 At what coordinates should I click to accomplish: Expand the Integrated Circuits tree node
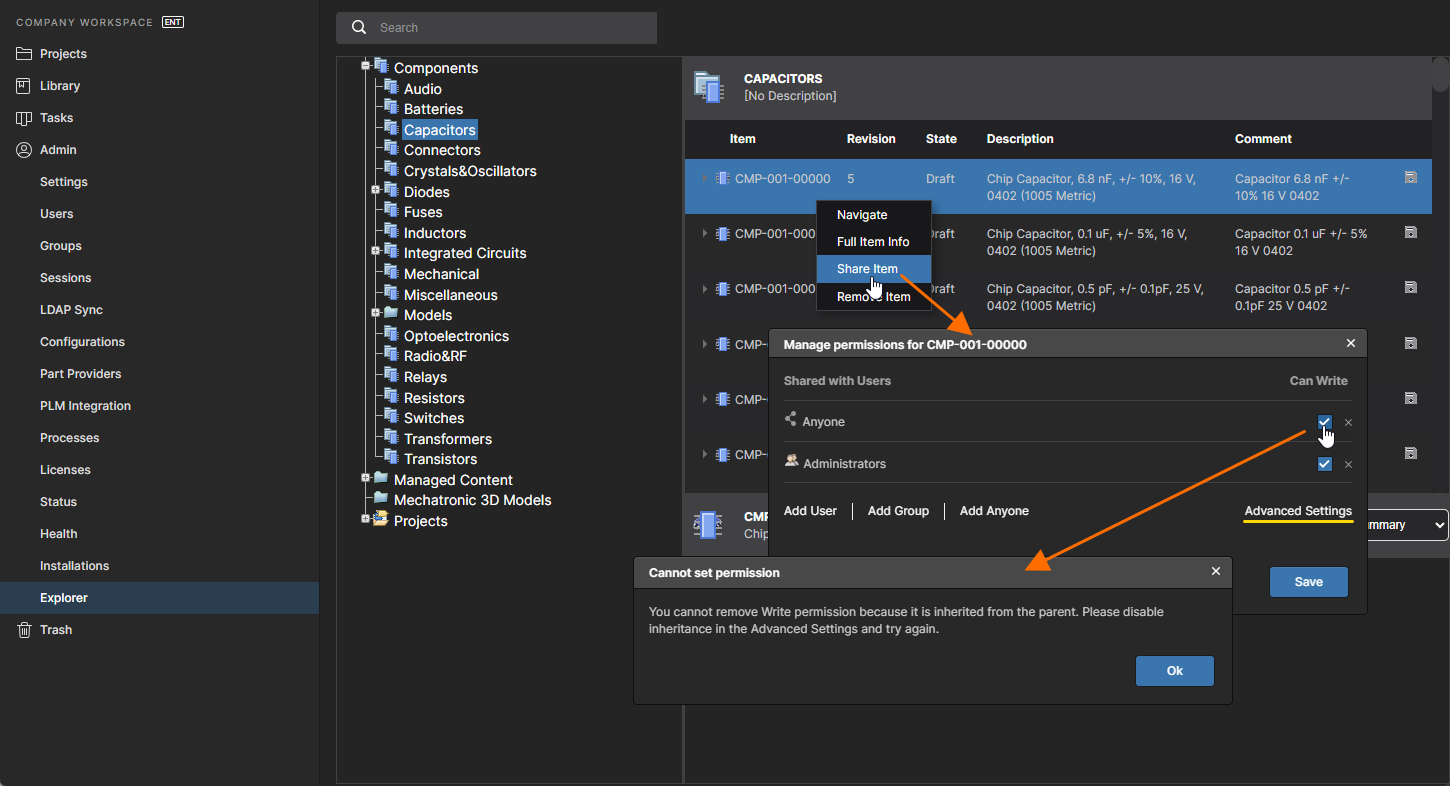376,251
